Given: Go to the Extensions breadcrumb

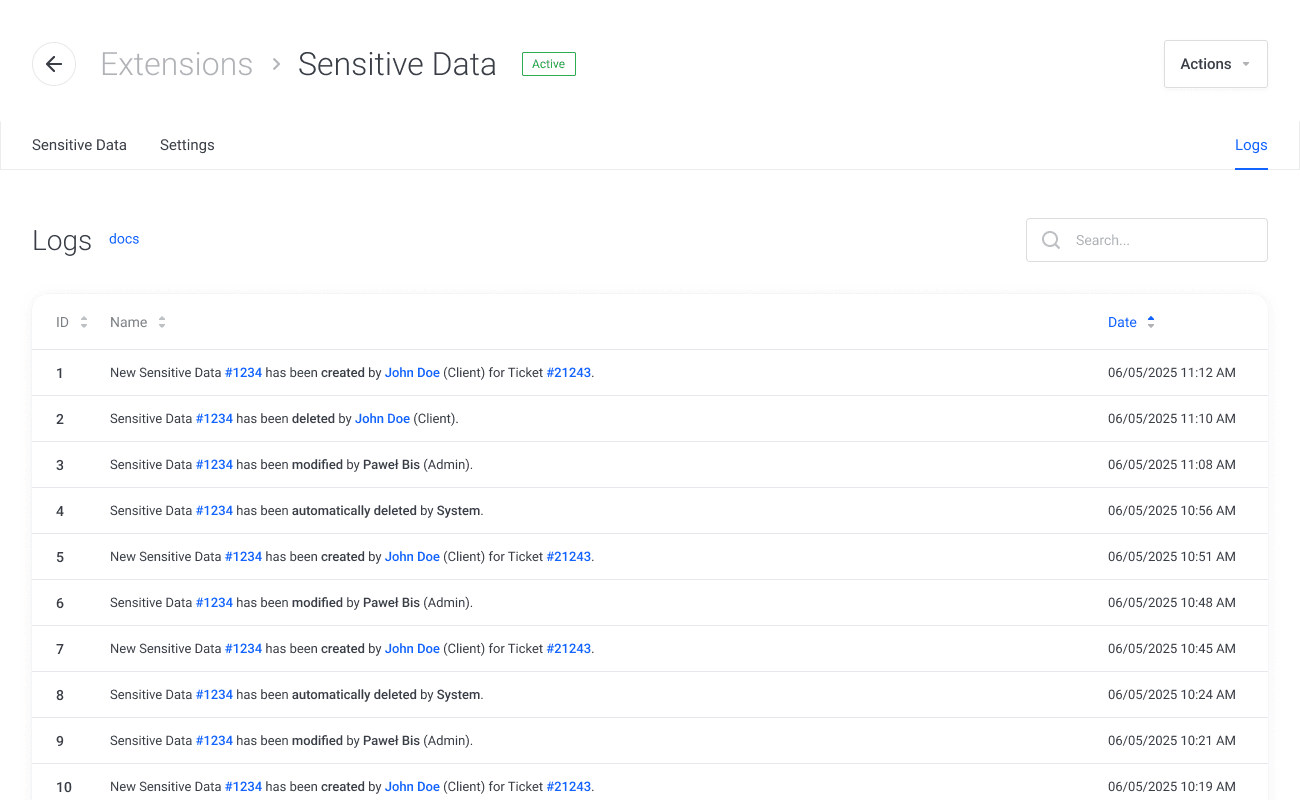Looking at the screenshot, I should (177, 64).
